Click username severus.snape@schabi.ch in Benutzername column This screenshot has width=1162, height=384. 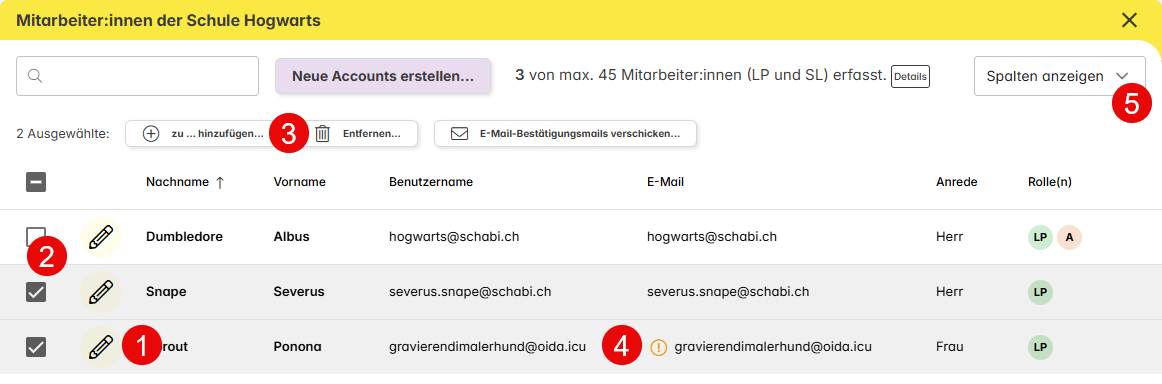tap(470, 292)
